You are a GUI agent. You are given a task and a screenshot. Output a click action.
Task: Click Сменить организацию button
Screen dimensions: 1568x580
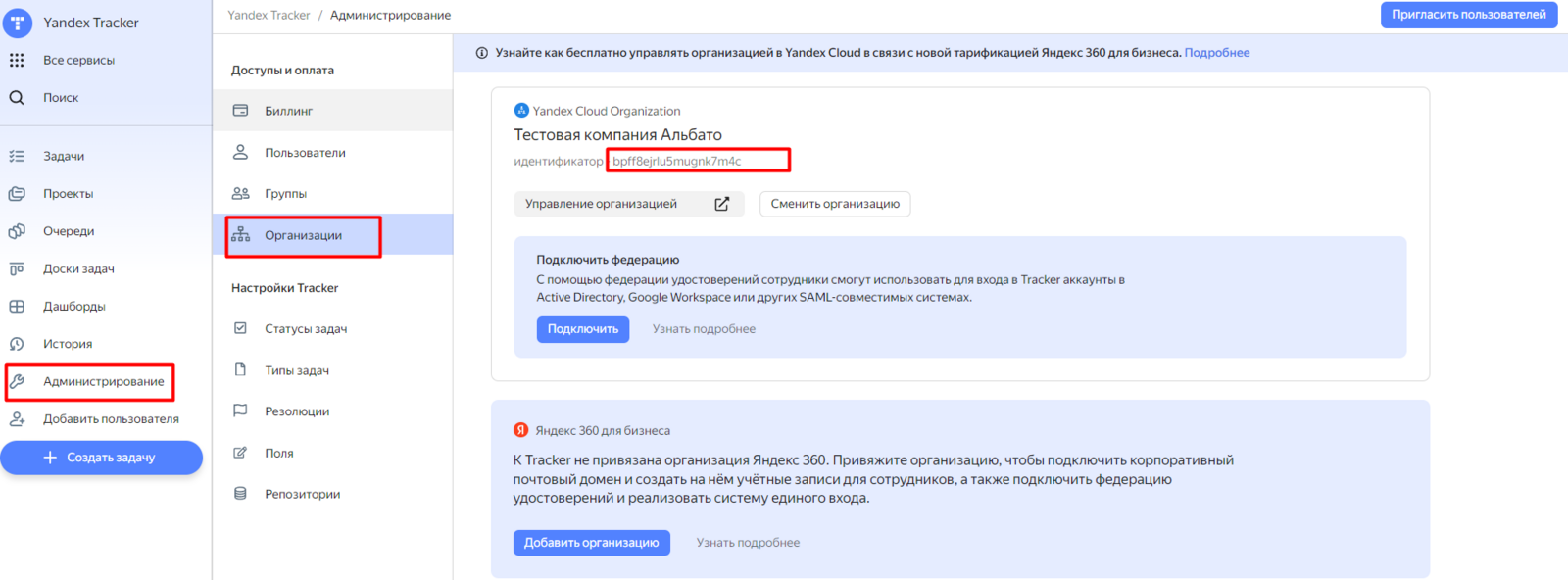835,204
